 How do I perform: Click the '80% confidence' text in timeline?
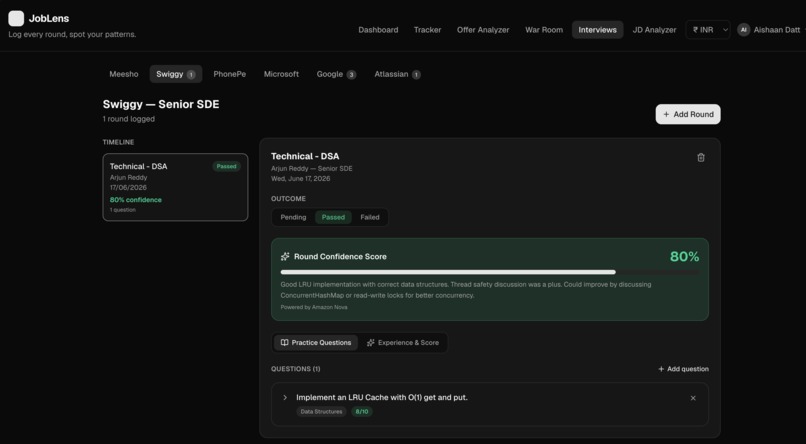[x=136, y=200]
